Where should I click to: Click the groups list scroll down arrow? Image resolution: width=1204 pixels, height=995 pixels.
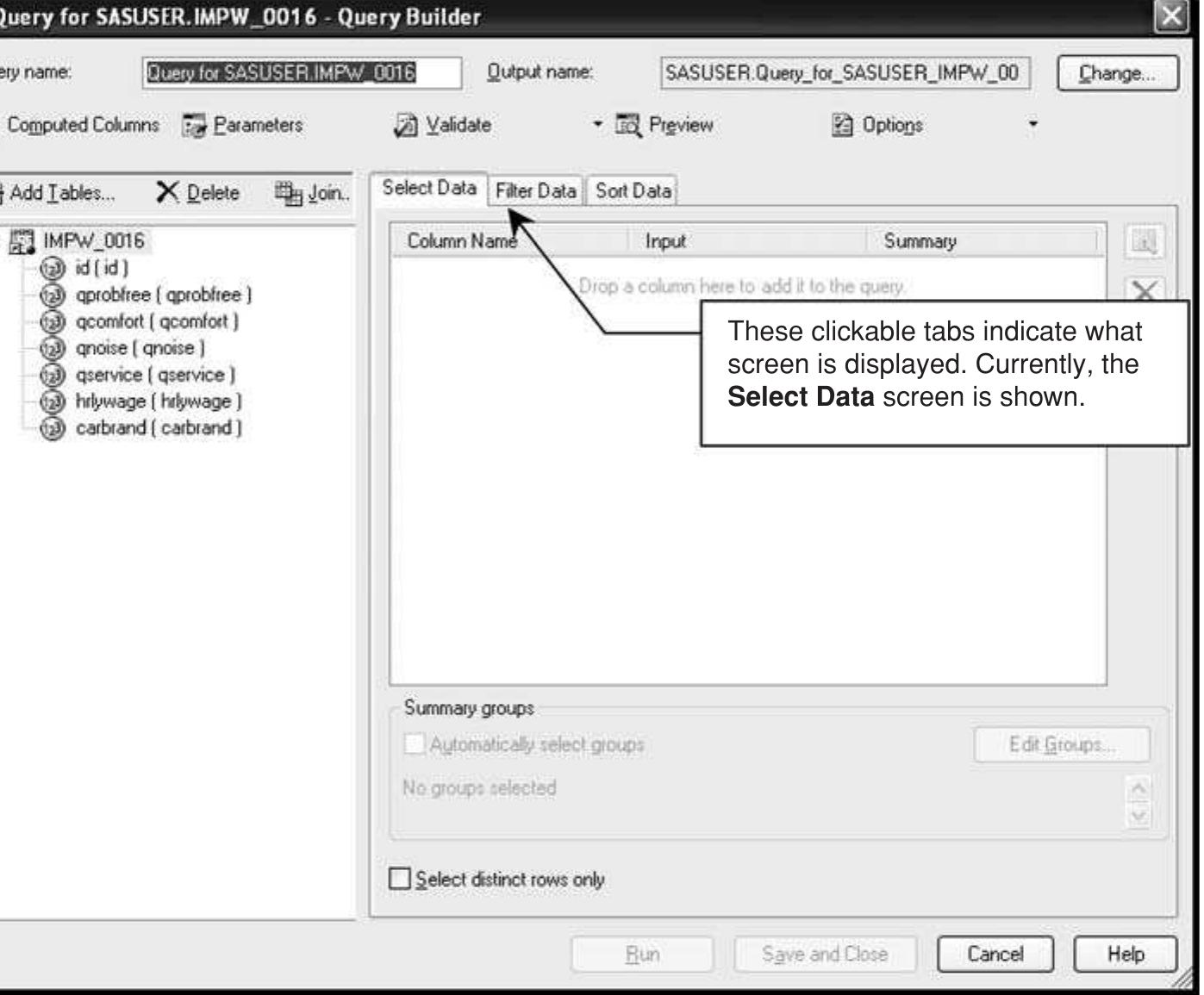[x=1139, y=816]
